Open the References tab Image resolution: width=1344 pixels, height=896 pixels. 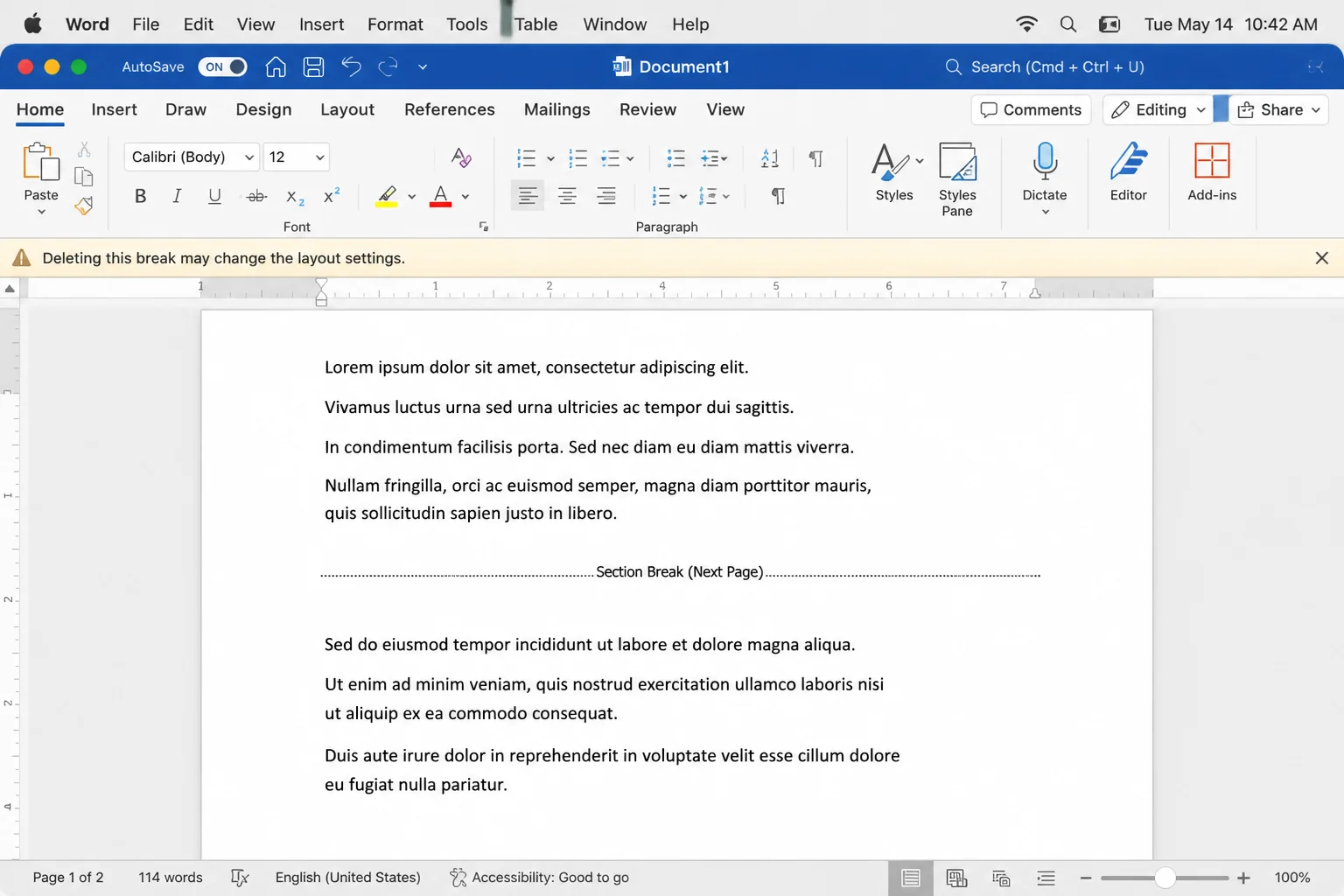point(450,109)
